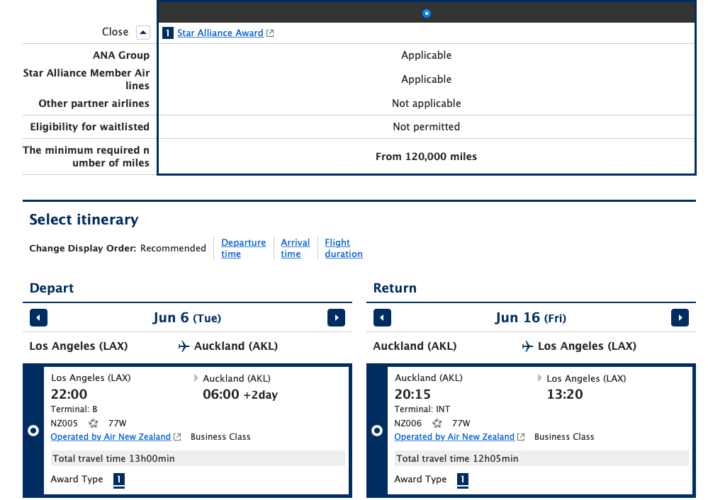Open Operated by Air New Zealand link for NZ005
The image size is (708, 500).
[x=111, y=437]
